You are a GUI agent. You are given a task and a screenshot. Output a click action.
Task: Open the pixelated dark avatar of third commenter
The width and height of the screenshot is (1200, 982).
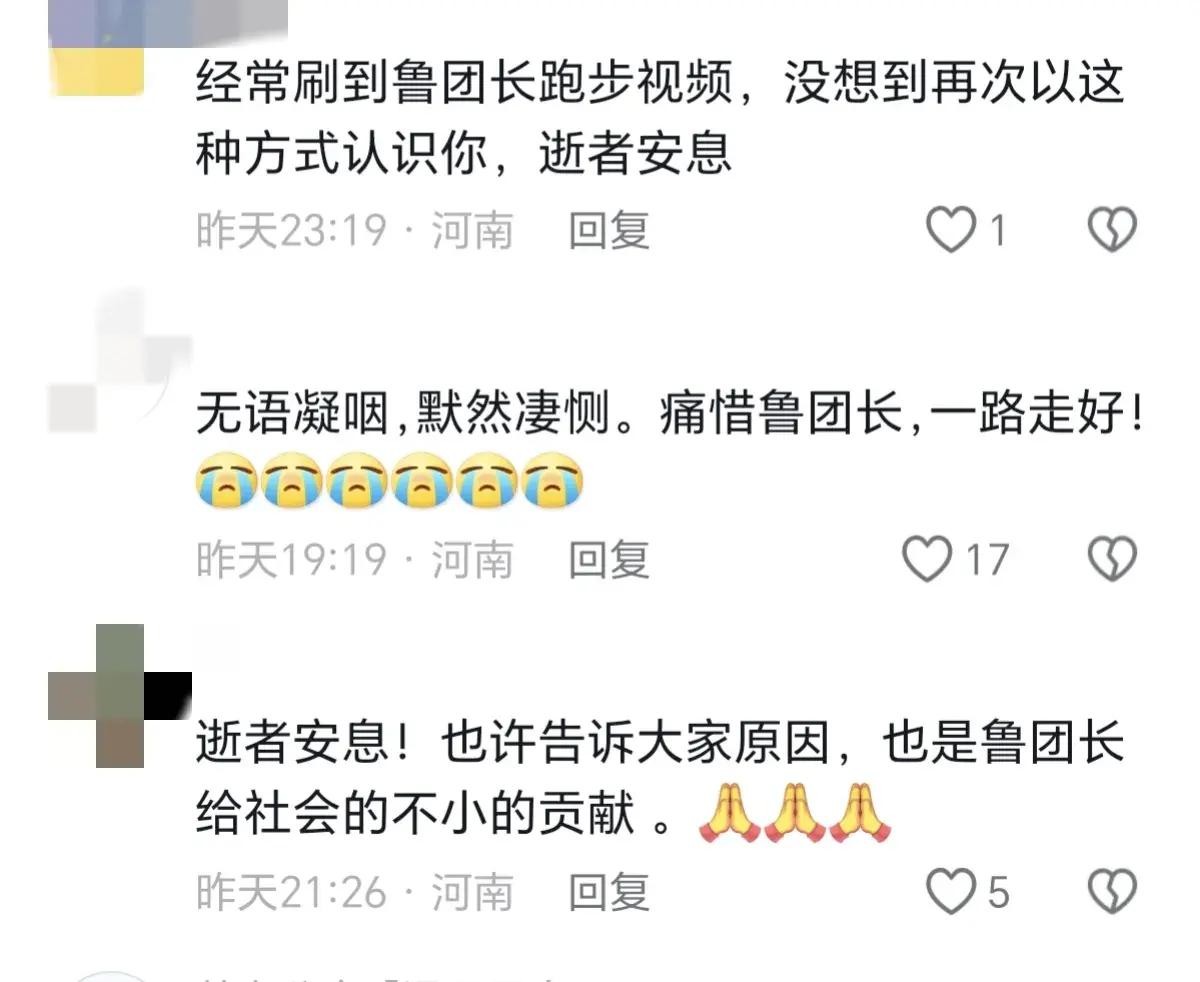(120, 696)
